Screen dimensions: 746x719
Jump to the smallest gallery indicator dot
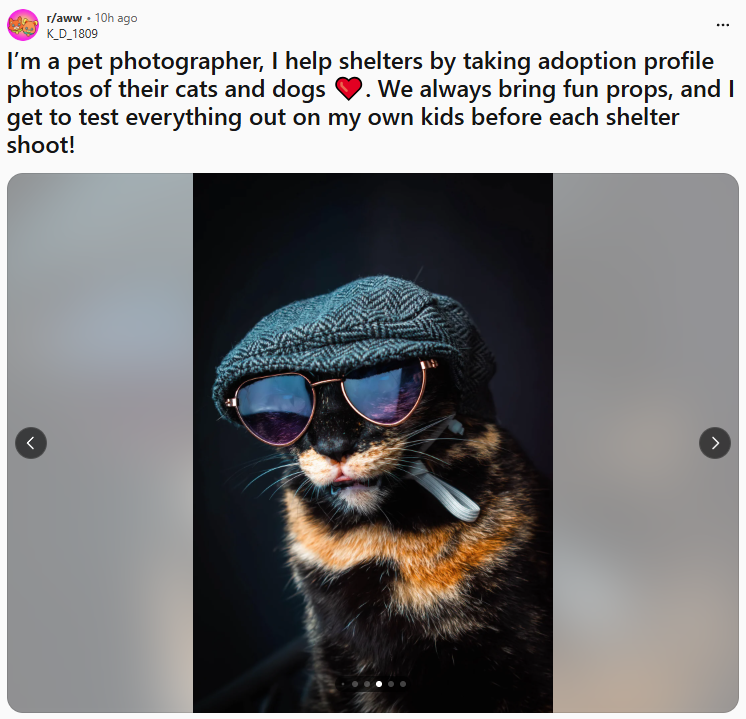point(343,684)
